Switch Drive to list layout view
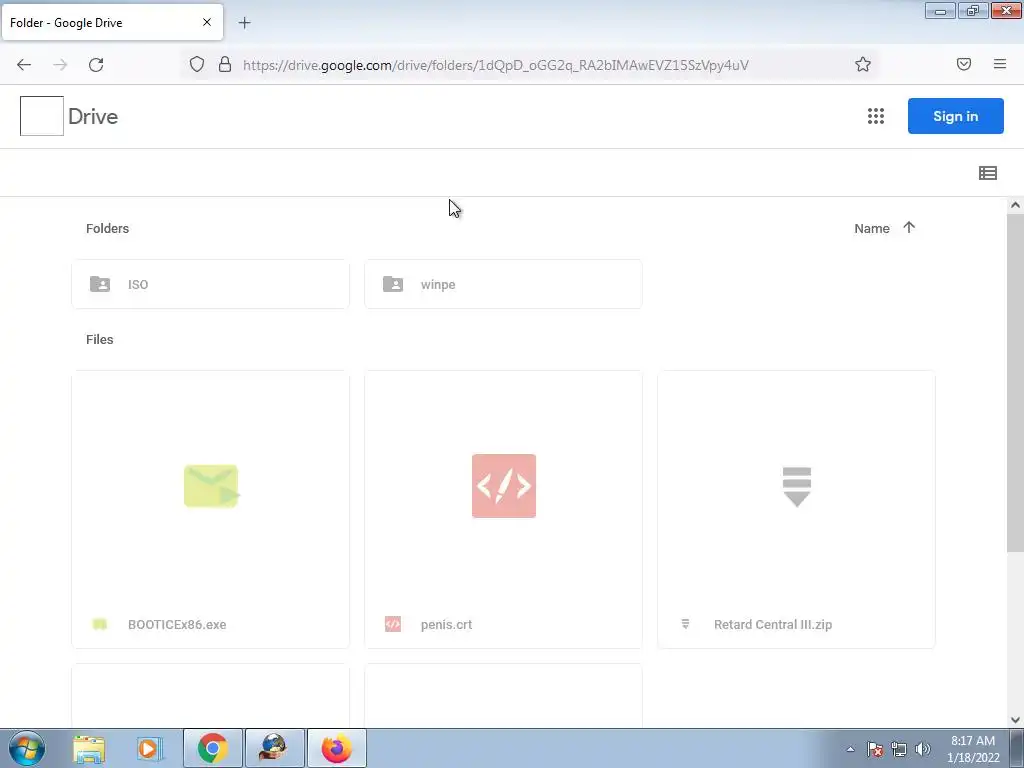1024x768 pixels. tap(987, 173)
